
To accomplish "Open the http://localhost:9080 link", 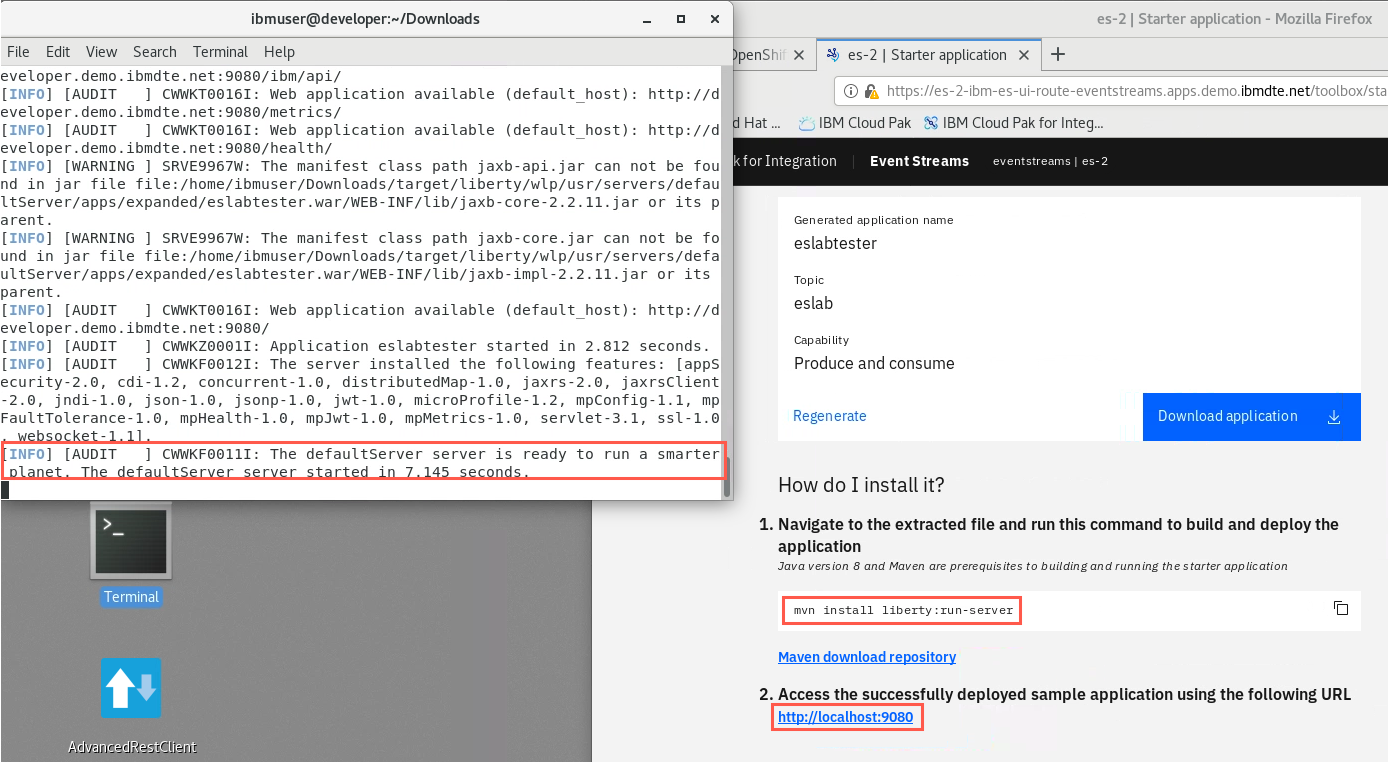I will [x=846, y=717].
